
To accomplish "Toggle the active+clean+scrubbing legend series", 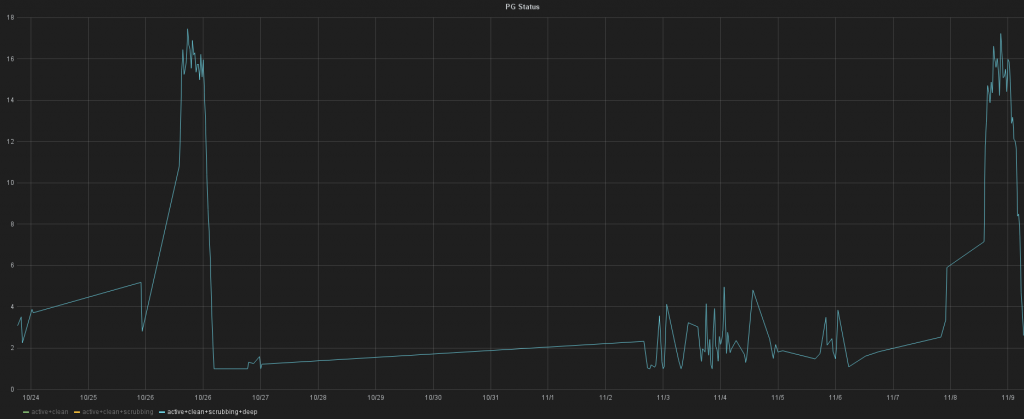I will (x=117, y=411).
